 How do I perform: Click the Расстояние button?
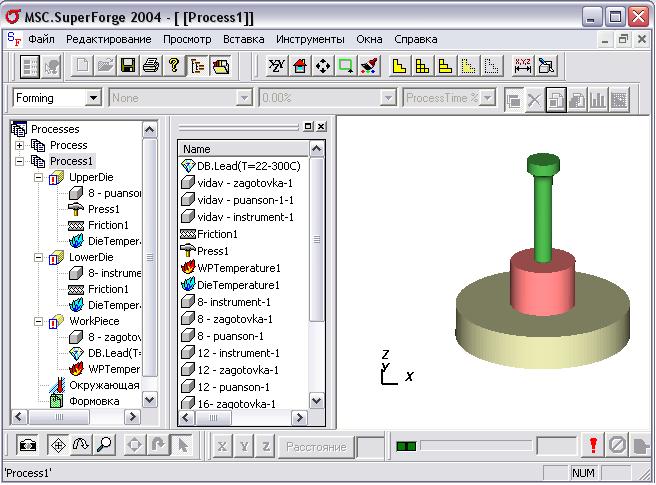[x=316, y=447]
